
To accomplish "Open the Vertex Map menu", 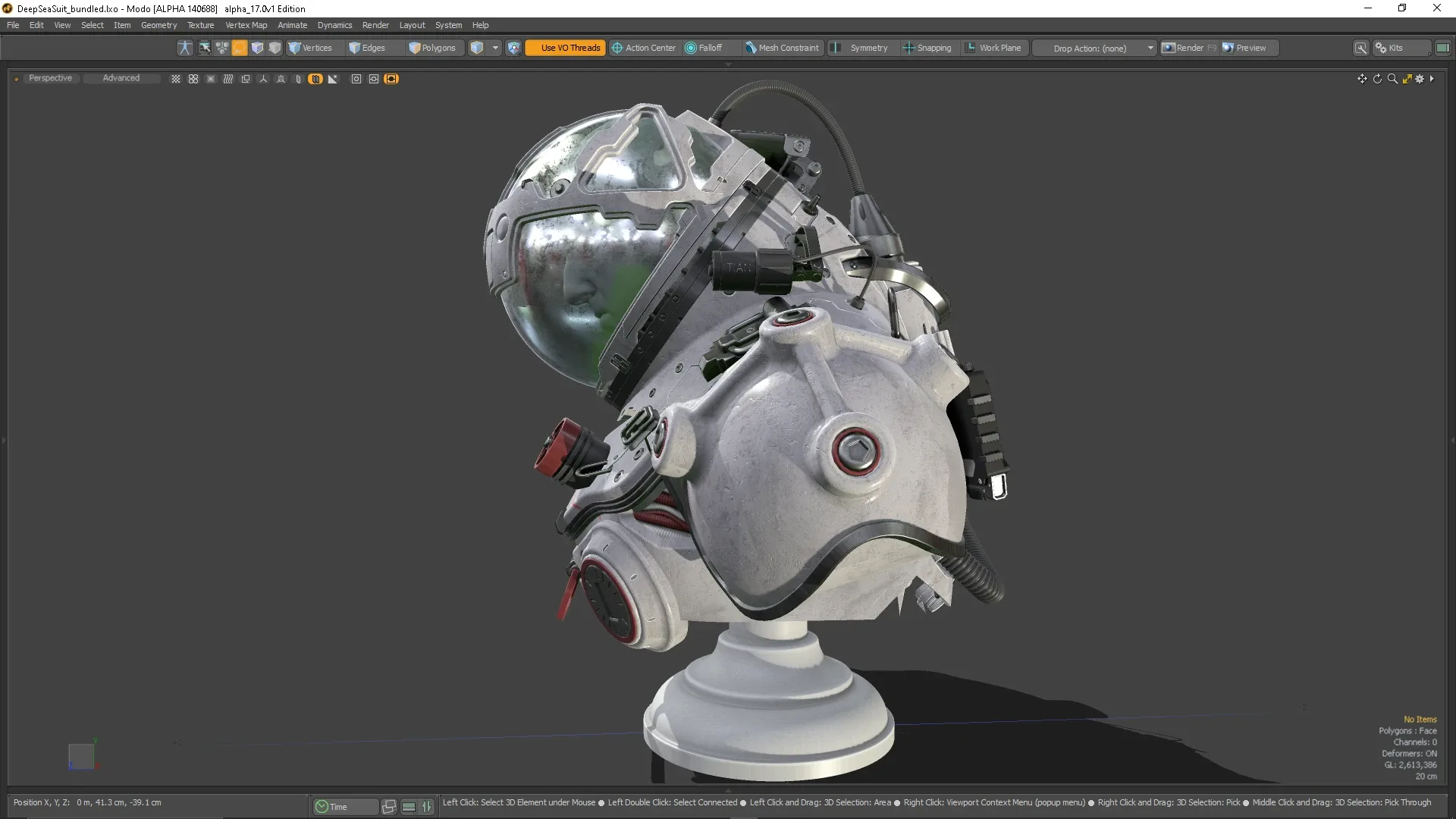I will point(246,25).
